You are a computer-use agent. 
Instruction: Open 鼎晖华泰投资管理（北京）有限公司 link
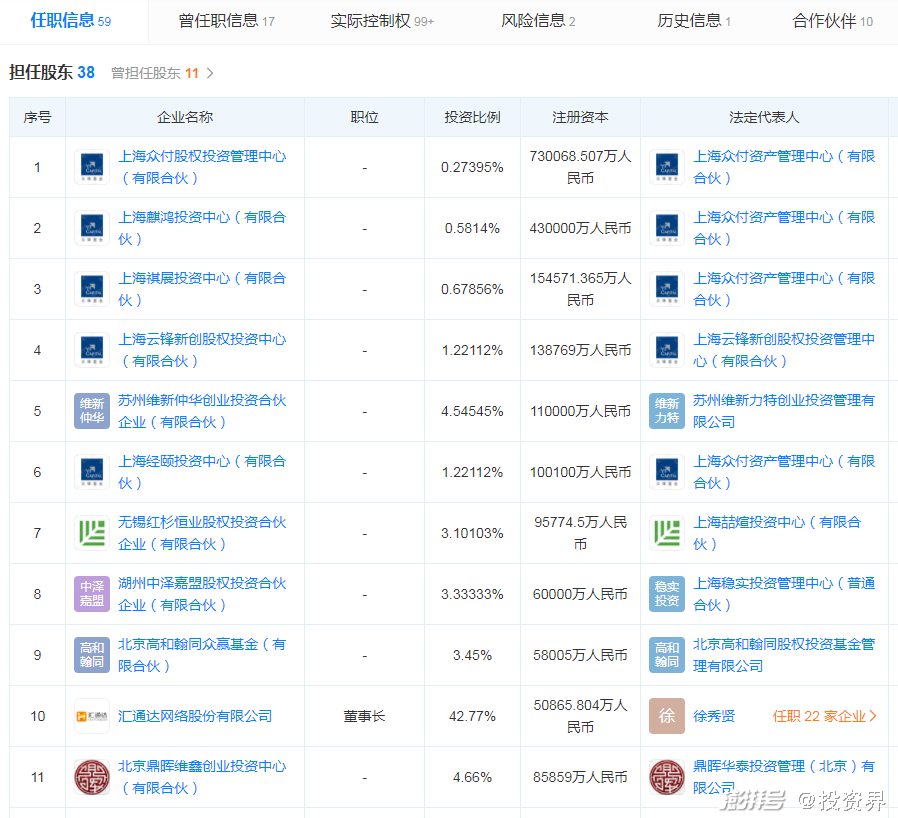coord(784,777)
